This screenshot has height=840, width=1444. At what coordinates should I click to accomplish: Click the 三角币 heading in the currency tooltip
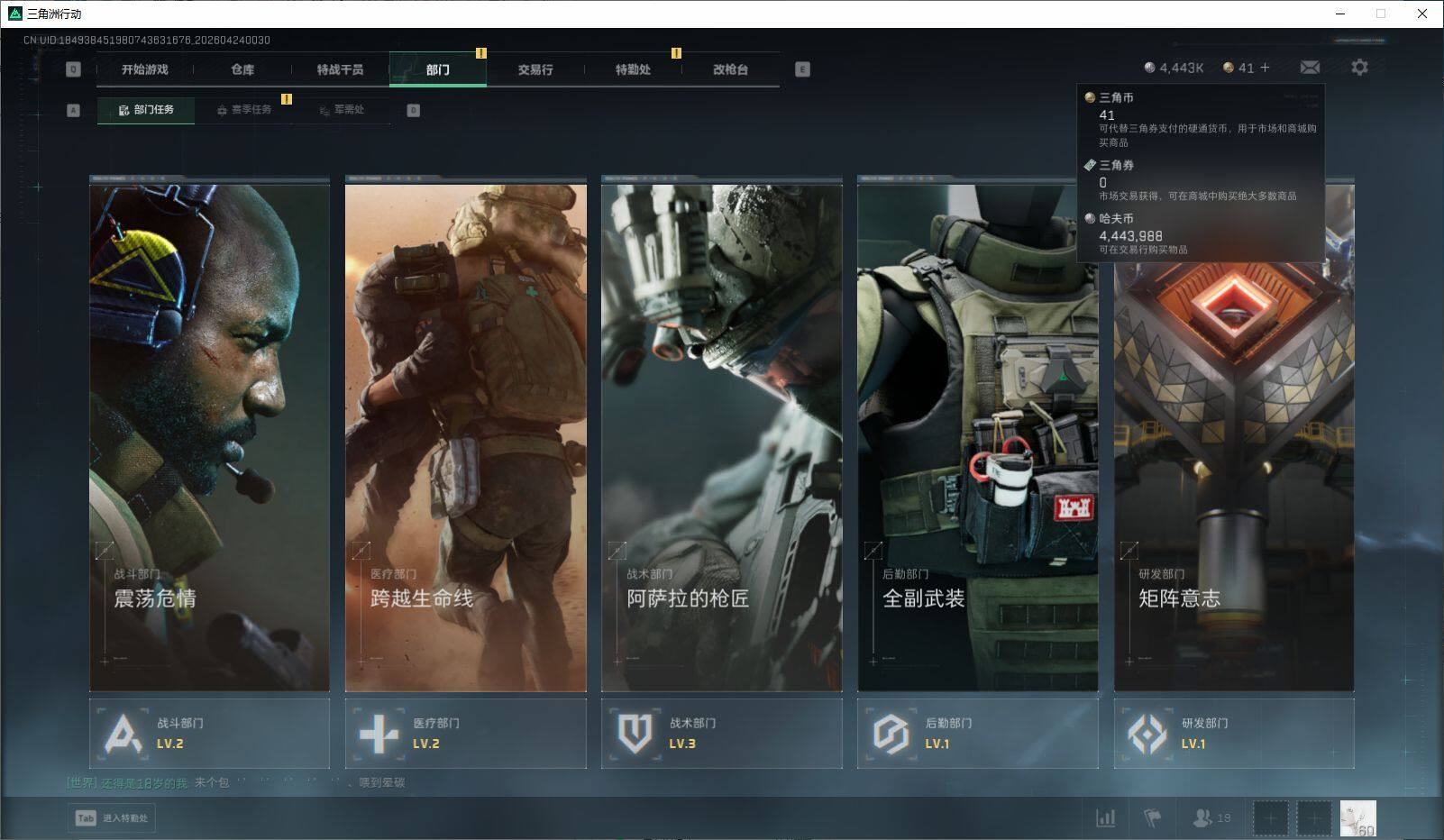(1116, 97)
